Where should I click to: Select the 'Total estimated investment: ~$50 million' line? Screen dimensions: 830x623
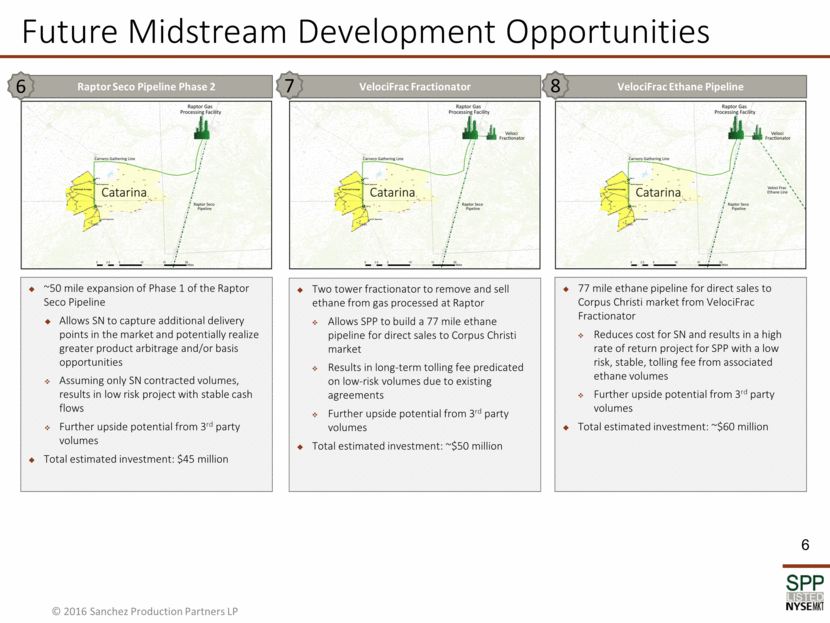[407, 446]
